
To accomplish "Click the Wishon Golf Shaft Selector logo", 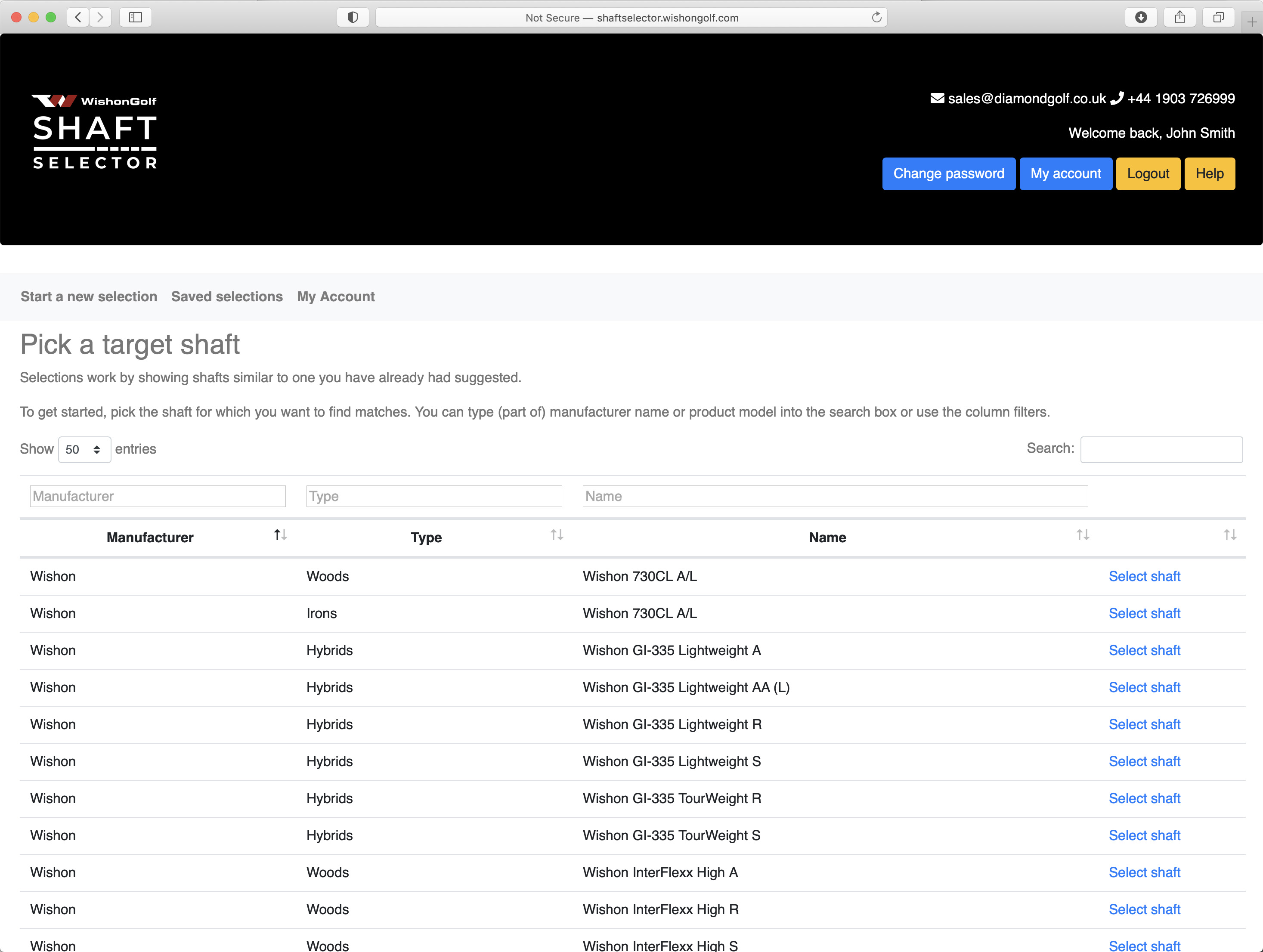I will 94,132.
